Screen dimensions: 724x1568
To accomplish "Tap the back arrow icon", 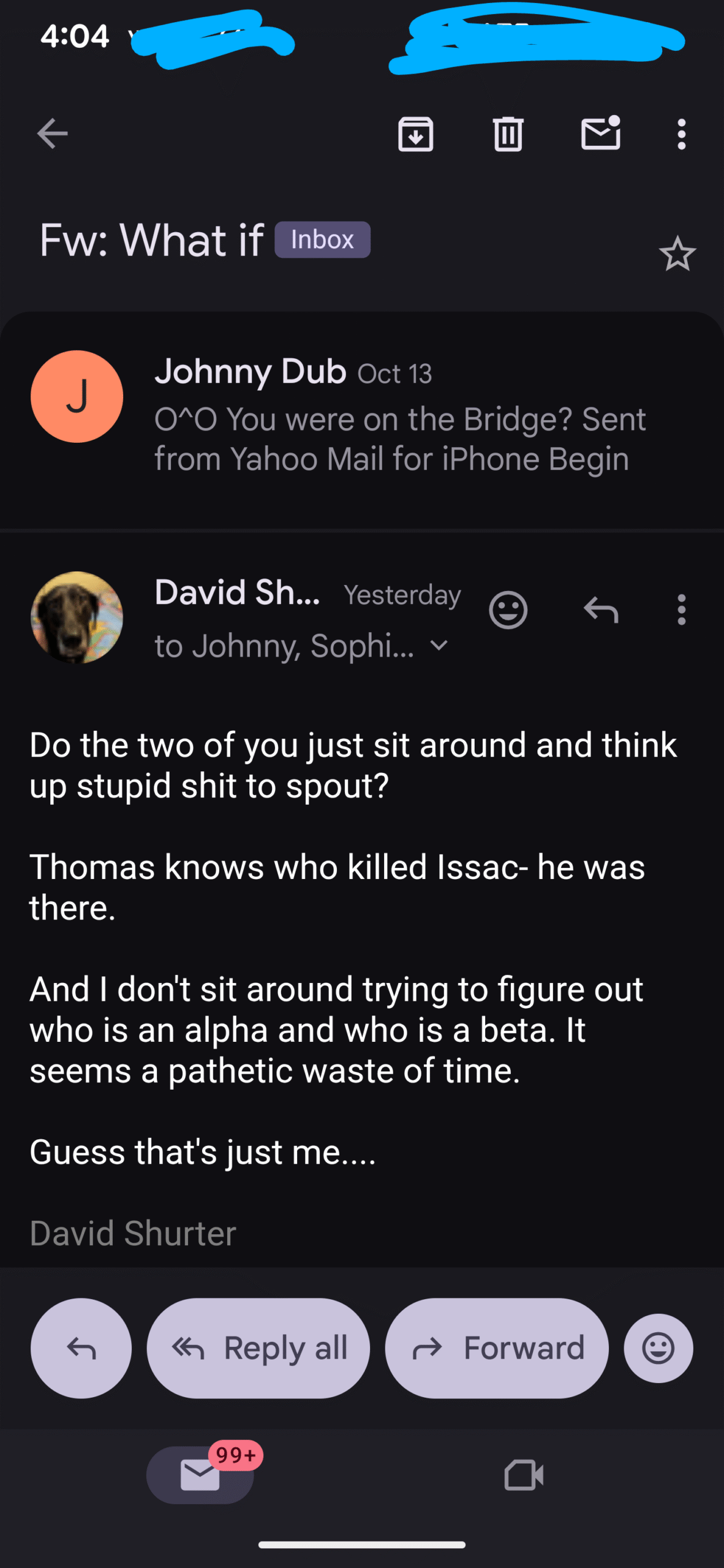I will 52,134.
